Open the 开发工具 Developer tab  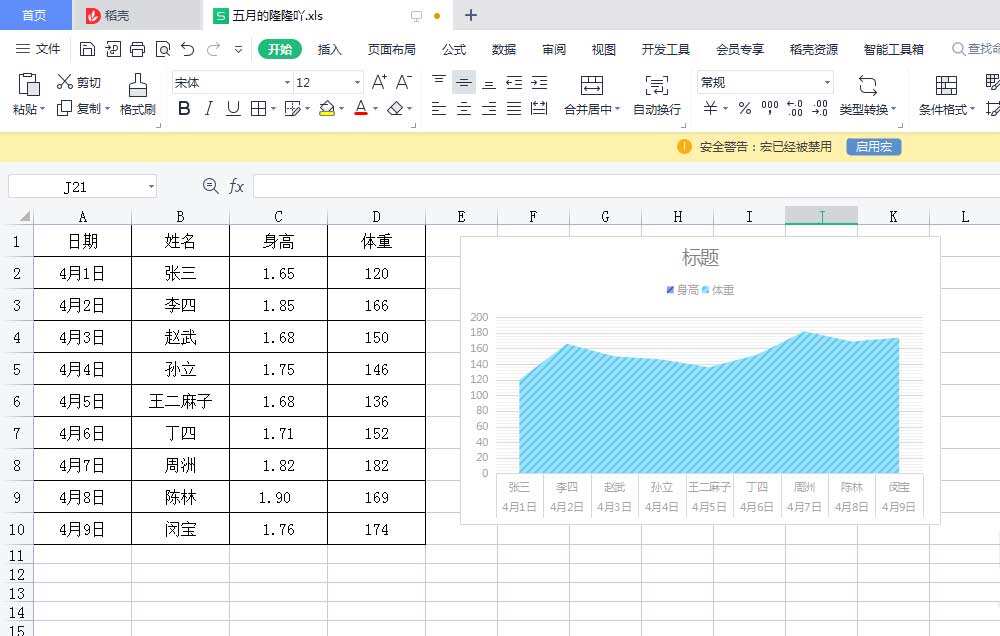point(665,49)
